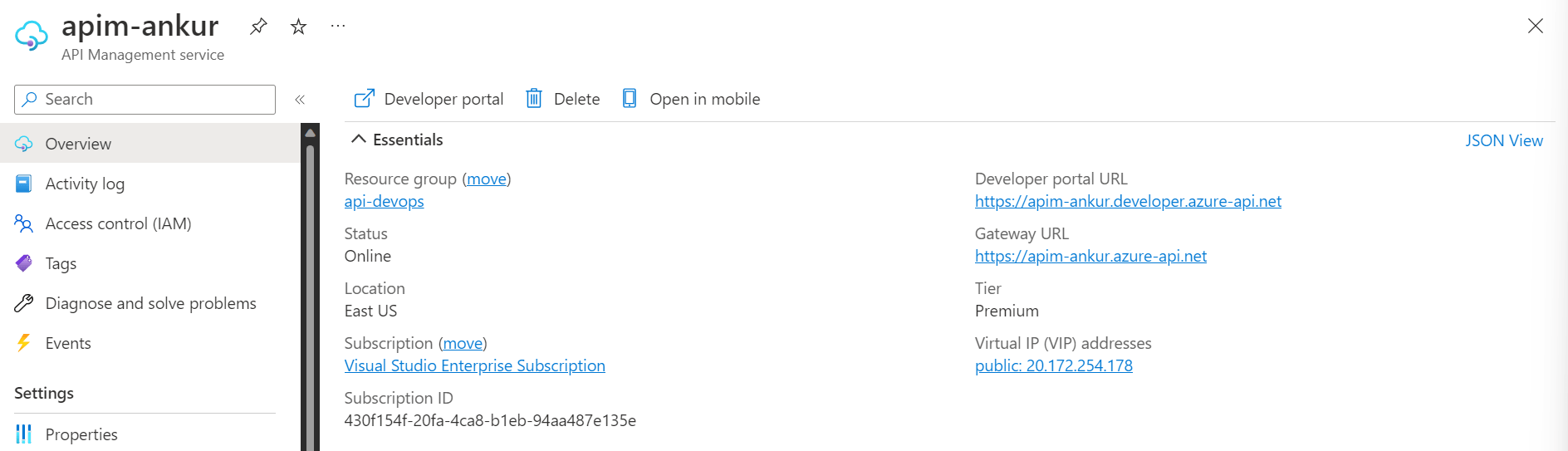
Task: Pin apim-ankur to dashboard
Action: click(x=258, y=27)
